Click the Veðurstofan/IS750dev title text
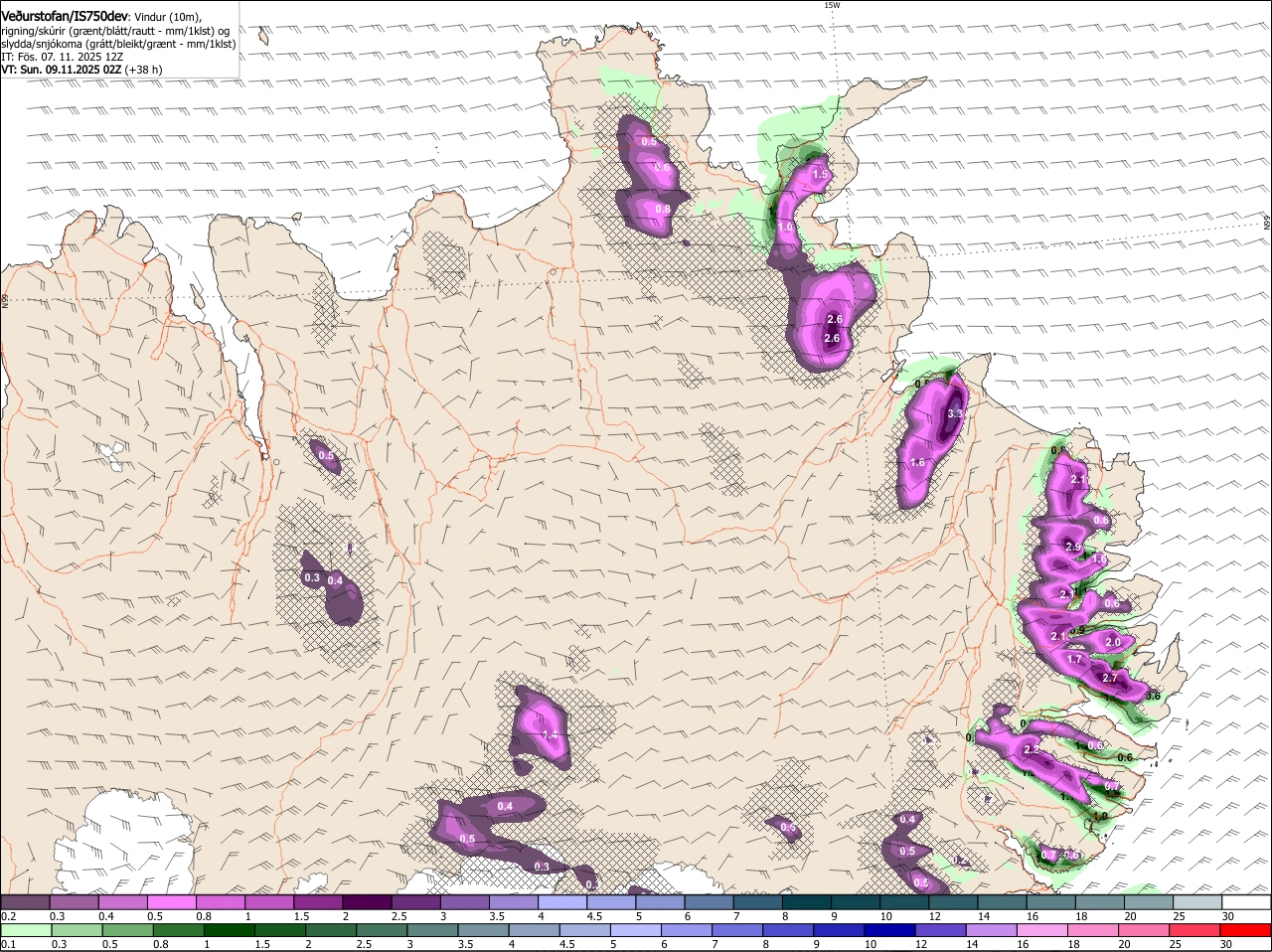Image resolution: width=1272 pixels, height=952 pixels. click(x=65, y=16)
